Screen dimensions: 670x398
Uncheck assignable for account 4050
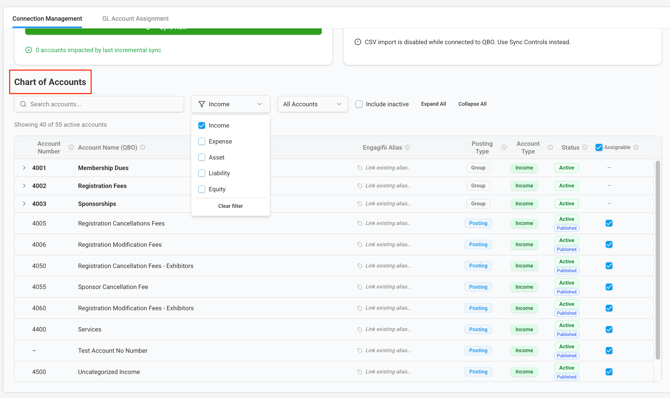609,265
